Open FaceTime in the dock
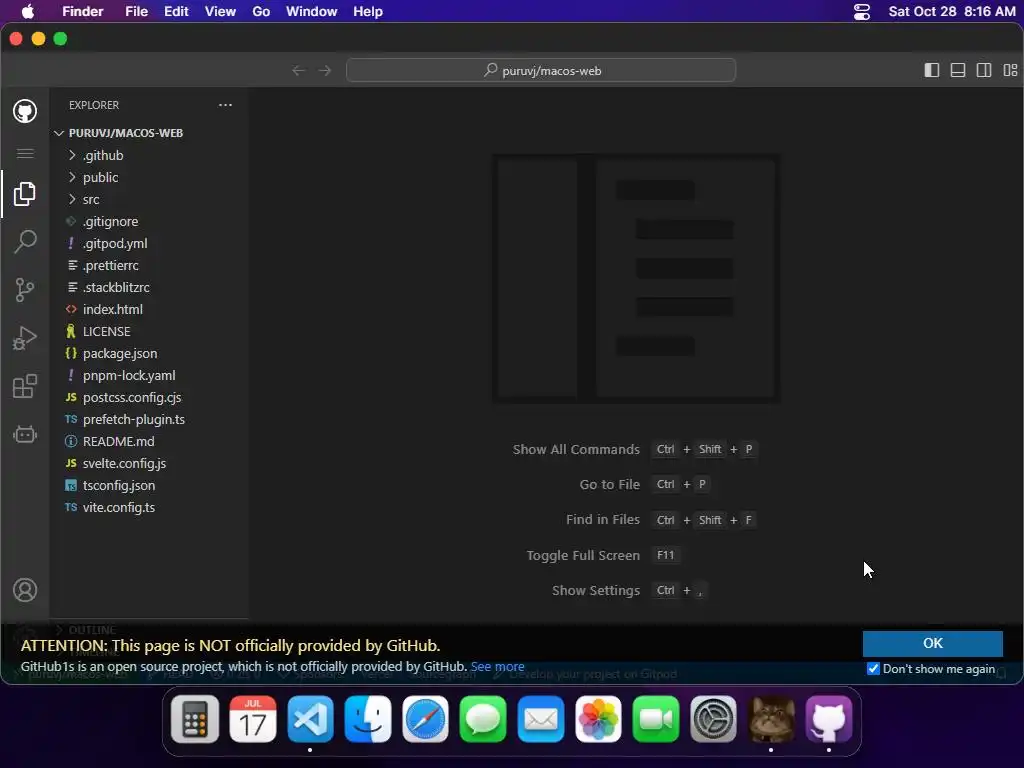Image resolution: width=1024 pixels, height=768 pixels. coord(656,720)
